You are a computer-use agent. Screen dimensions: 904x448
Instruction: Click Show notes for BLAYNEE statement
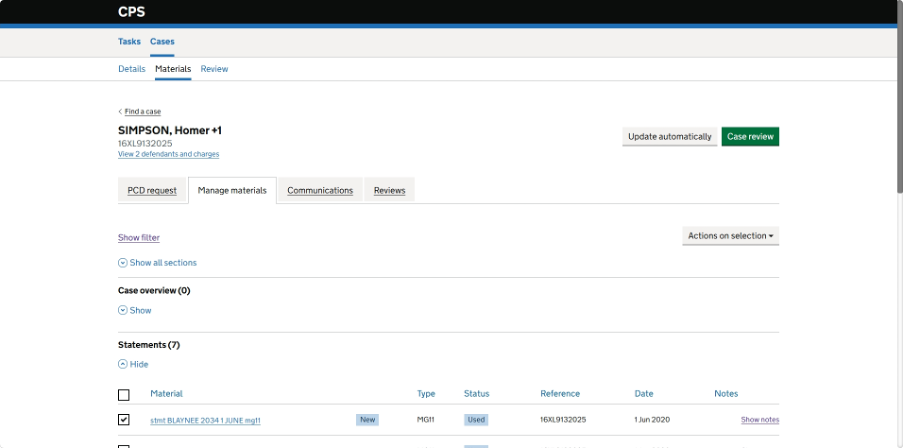760,420
